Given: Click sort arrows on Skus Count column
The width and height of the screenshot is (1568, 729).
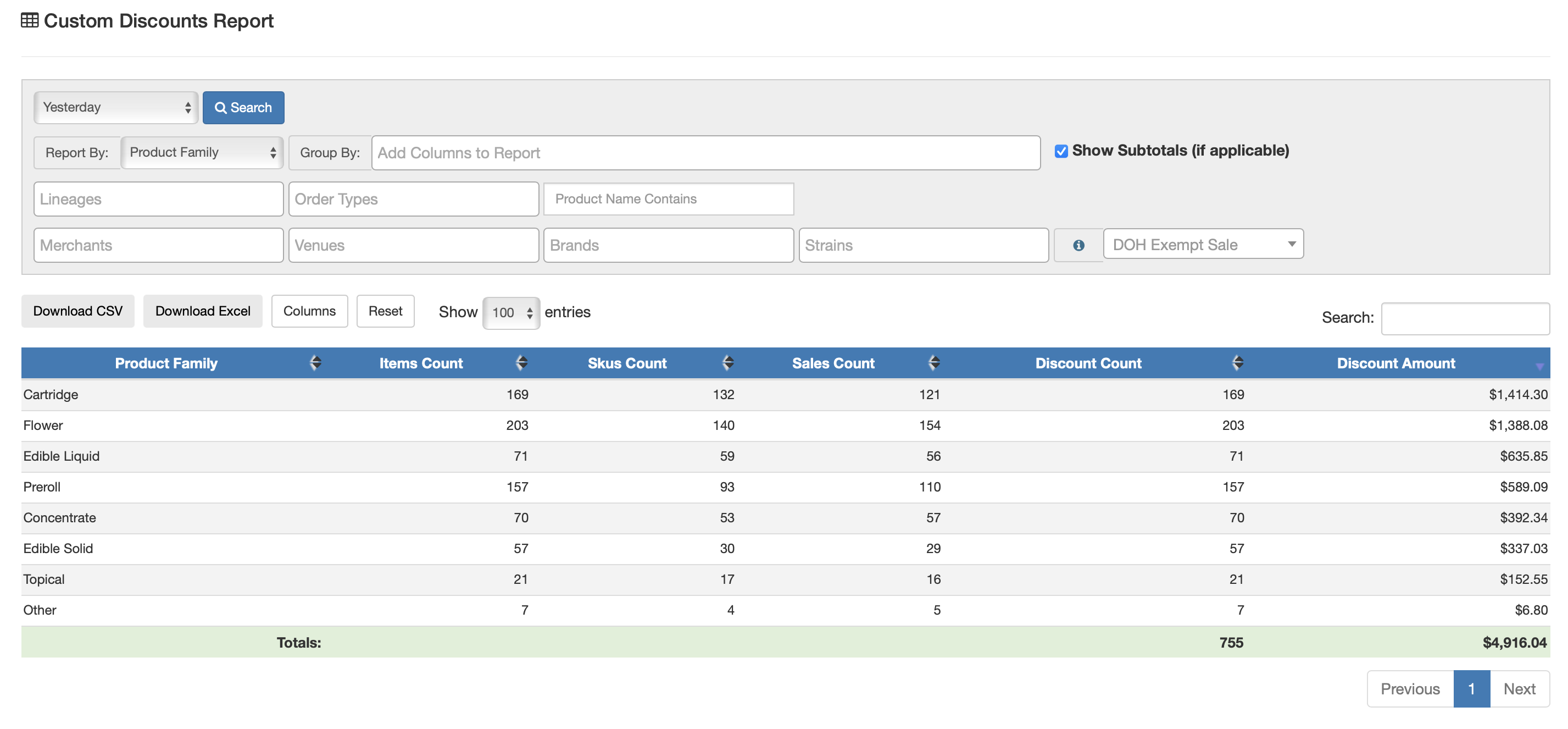Looking at the screenshot, I should coord(727,363).
